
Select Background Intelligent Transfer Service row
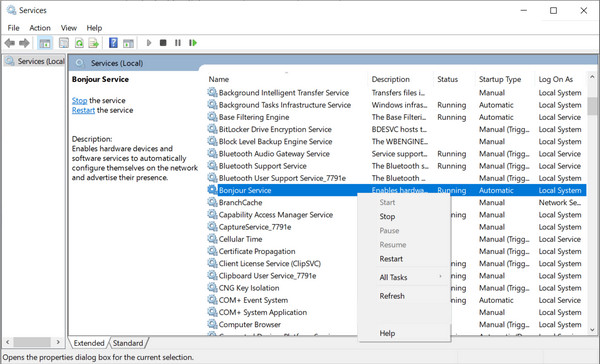point(396,93)
